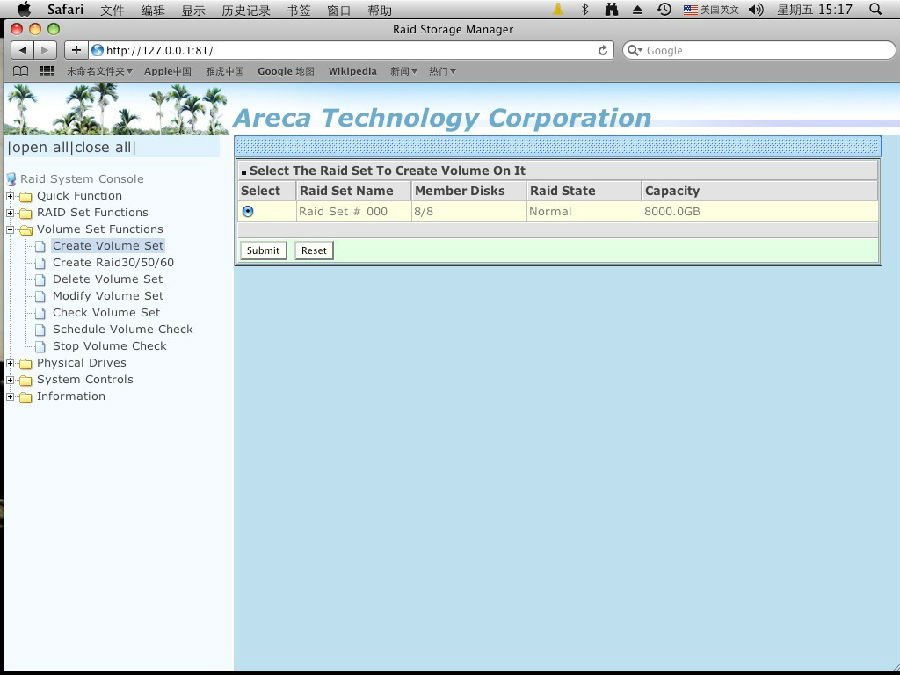
Task: Open Create Volume Set in the tree
Action: (x=108, y=246)
